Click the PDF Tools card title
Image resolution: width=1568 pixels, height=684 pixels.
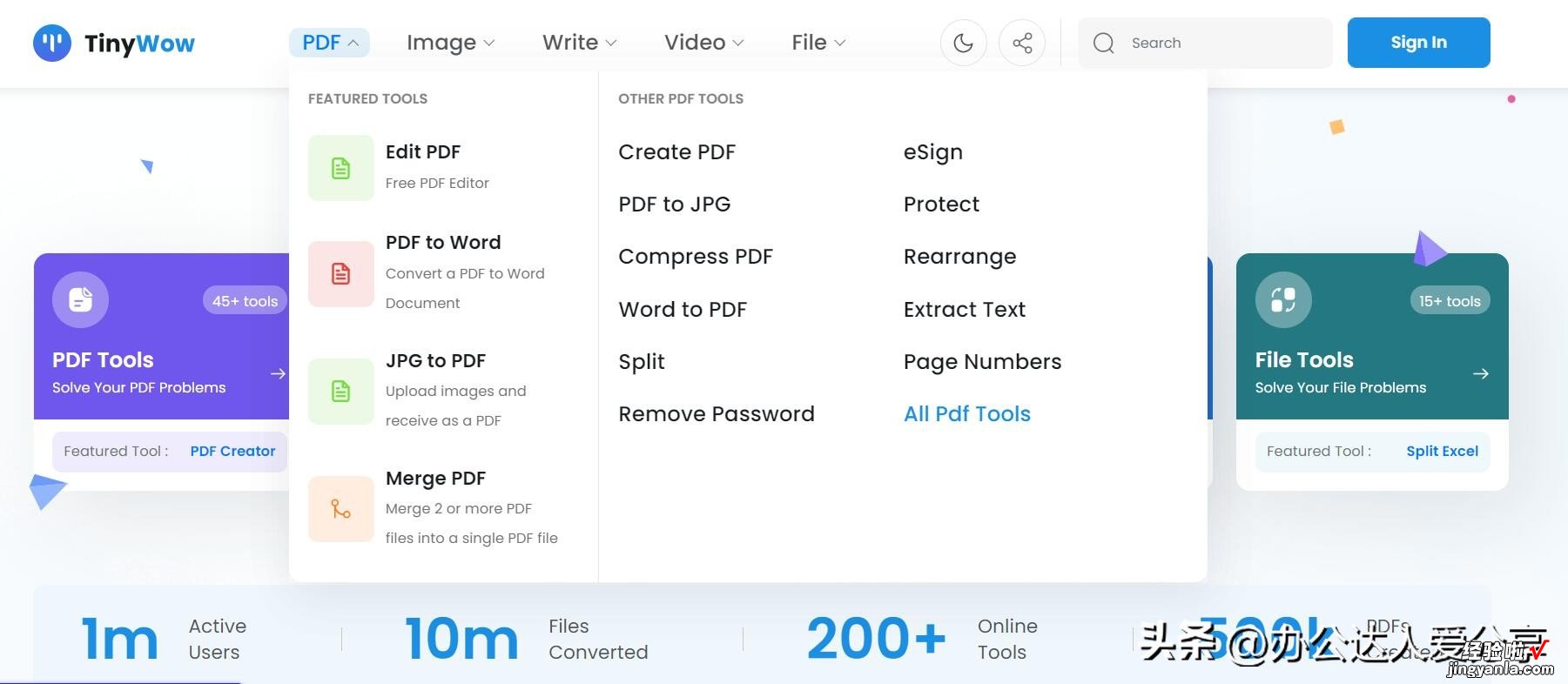pyautogui.click(x=103, y=360)
